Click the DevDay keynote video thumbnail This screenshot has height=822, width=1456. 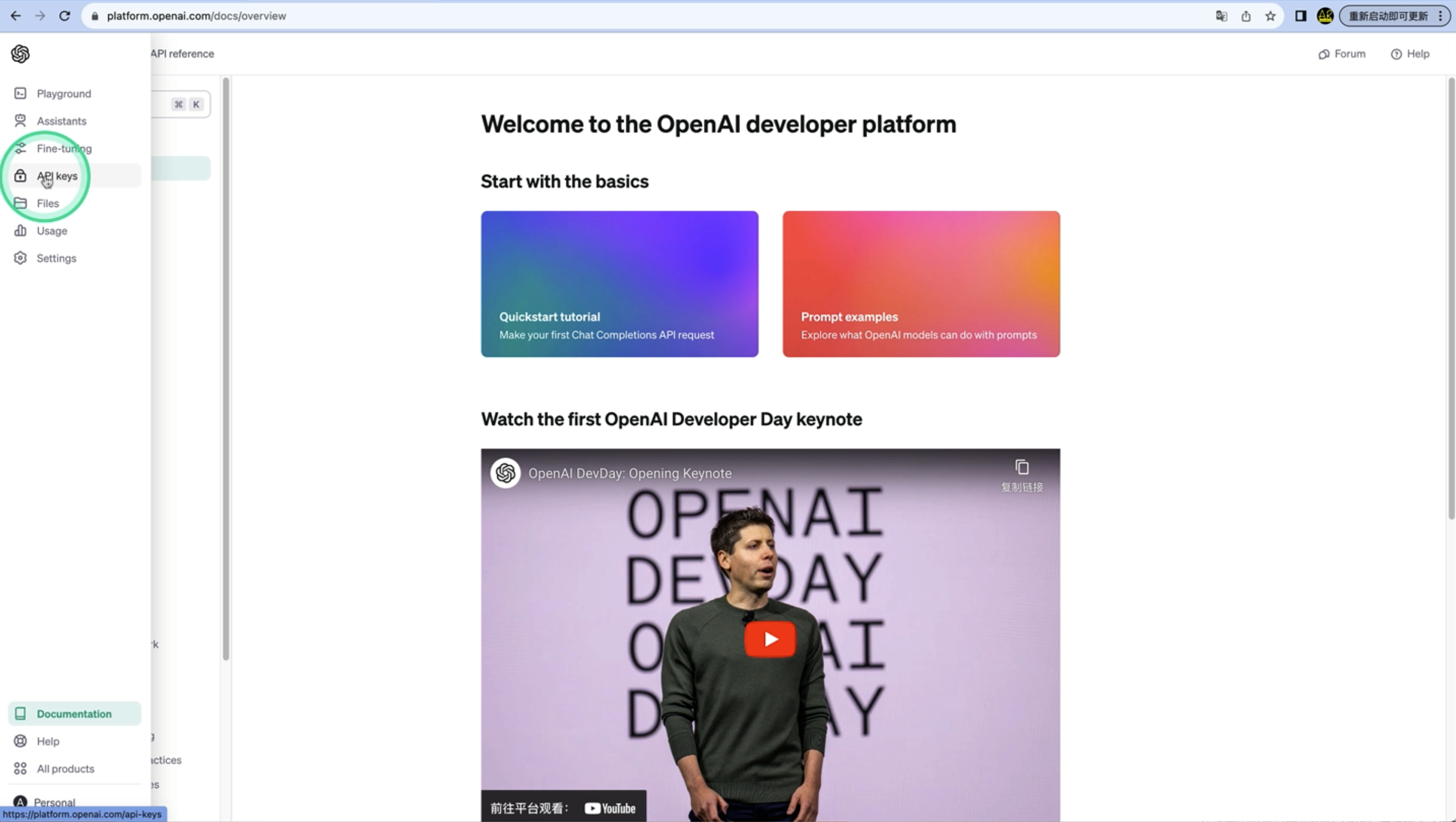pos(770,636)
